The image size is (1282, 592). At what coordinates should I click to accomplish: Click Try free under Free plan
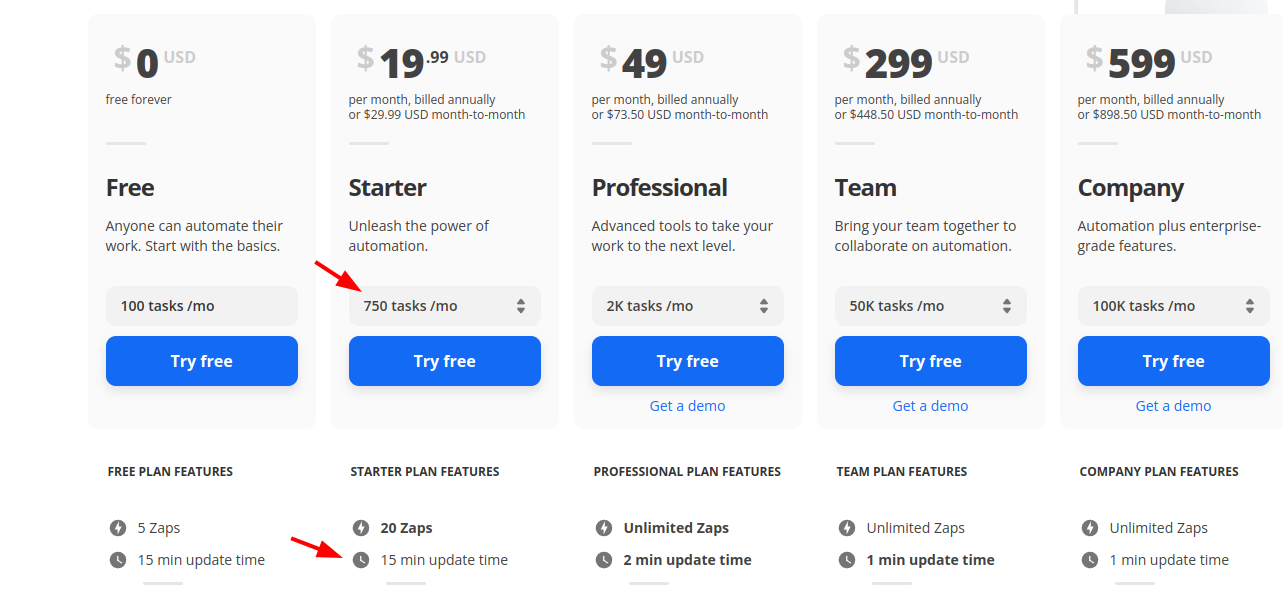(202, 361)
